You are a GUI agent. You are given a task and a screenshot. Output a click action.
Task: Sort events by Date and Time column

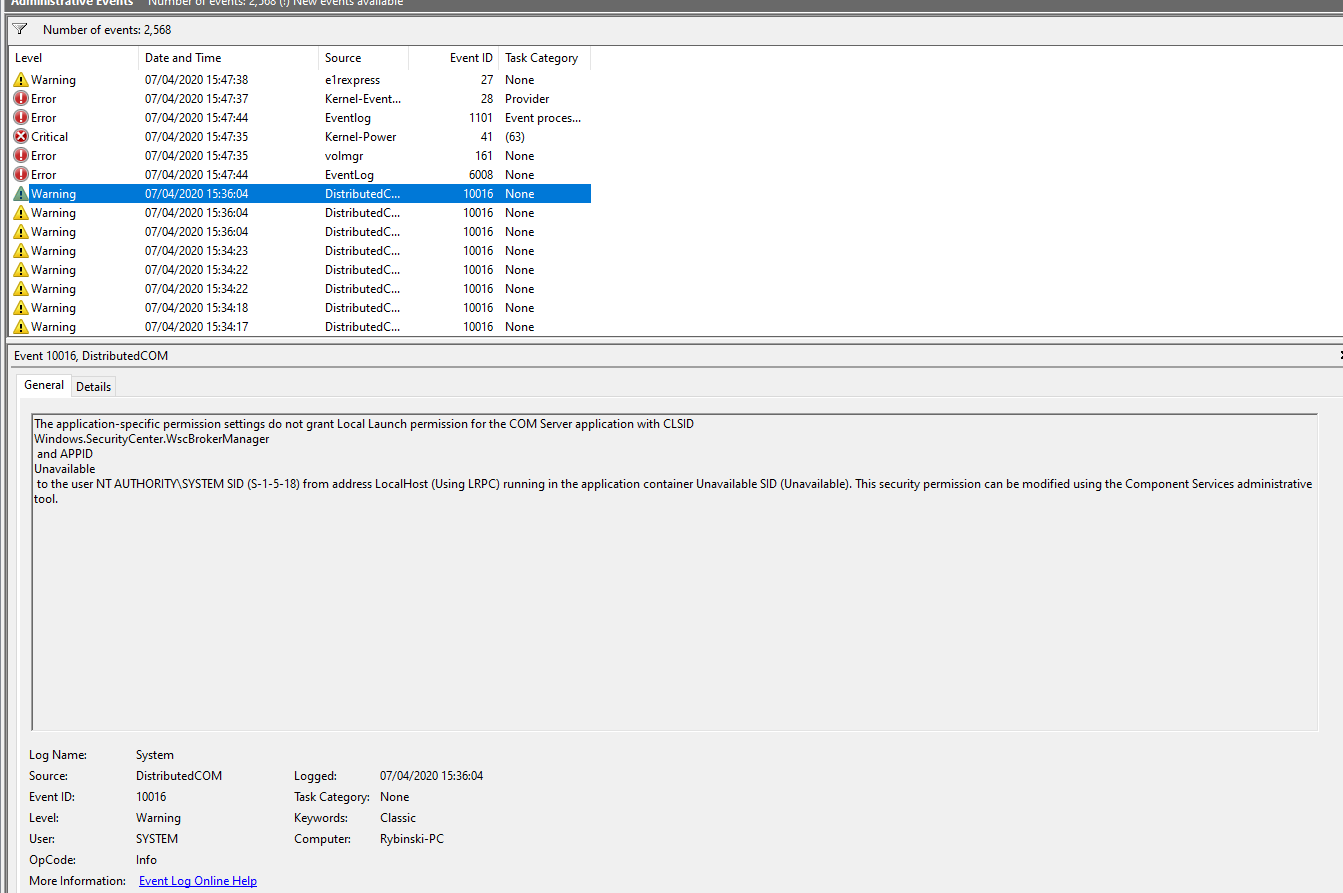(228, 58)
